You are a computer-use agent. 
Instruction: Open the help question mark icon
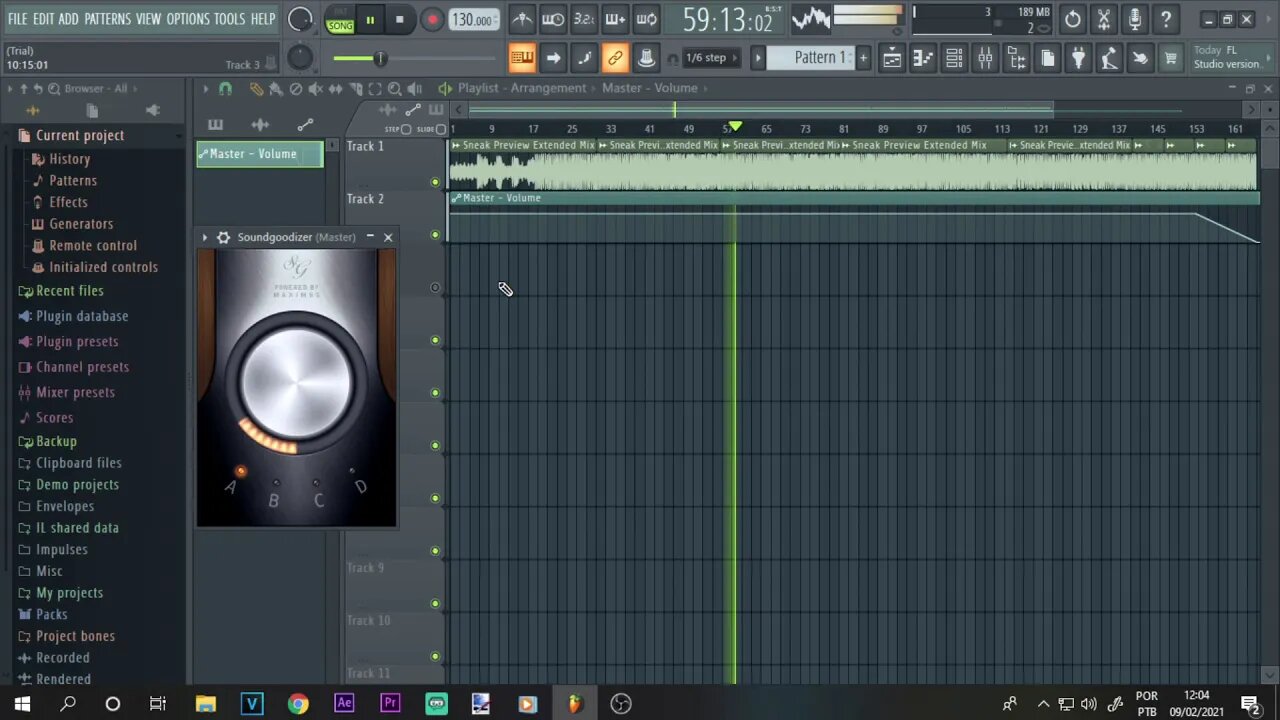1166,19
